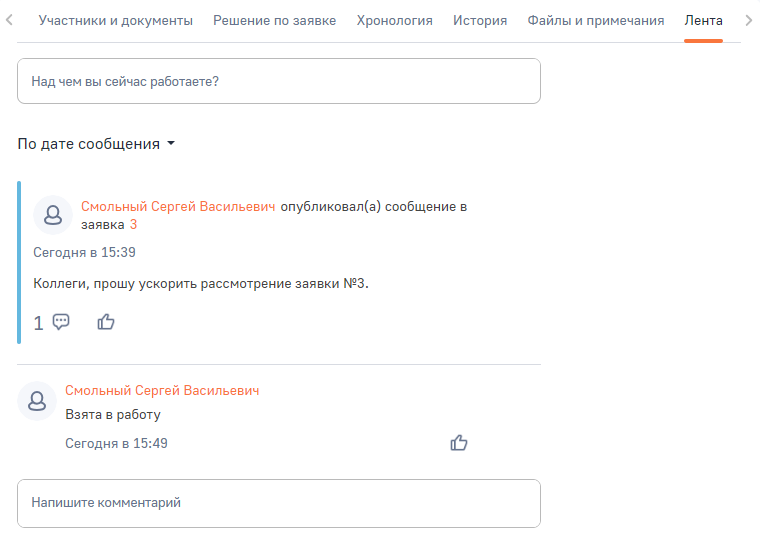Open the 'Решение по заявке' tab
This screenshot has width=760, height=541.
point(274,21)
